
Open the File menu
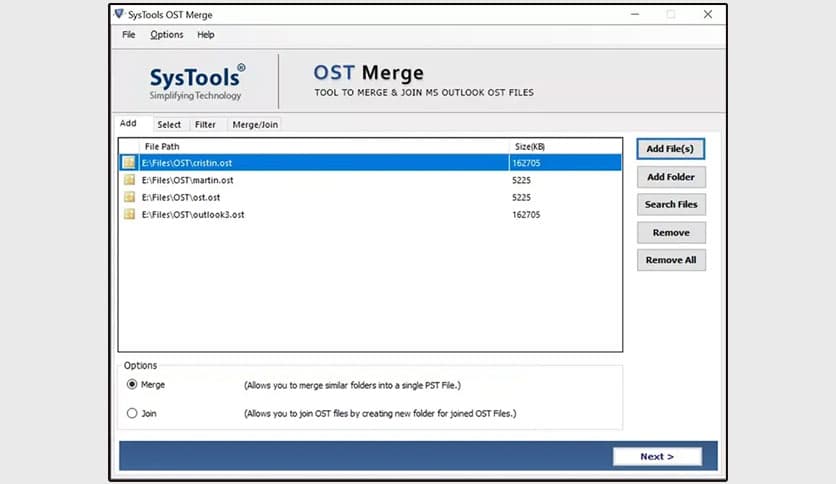[128, 35]
